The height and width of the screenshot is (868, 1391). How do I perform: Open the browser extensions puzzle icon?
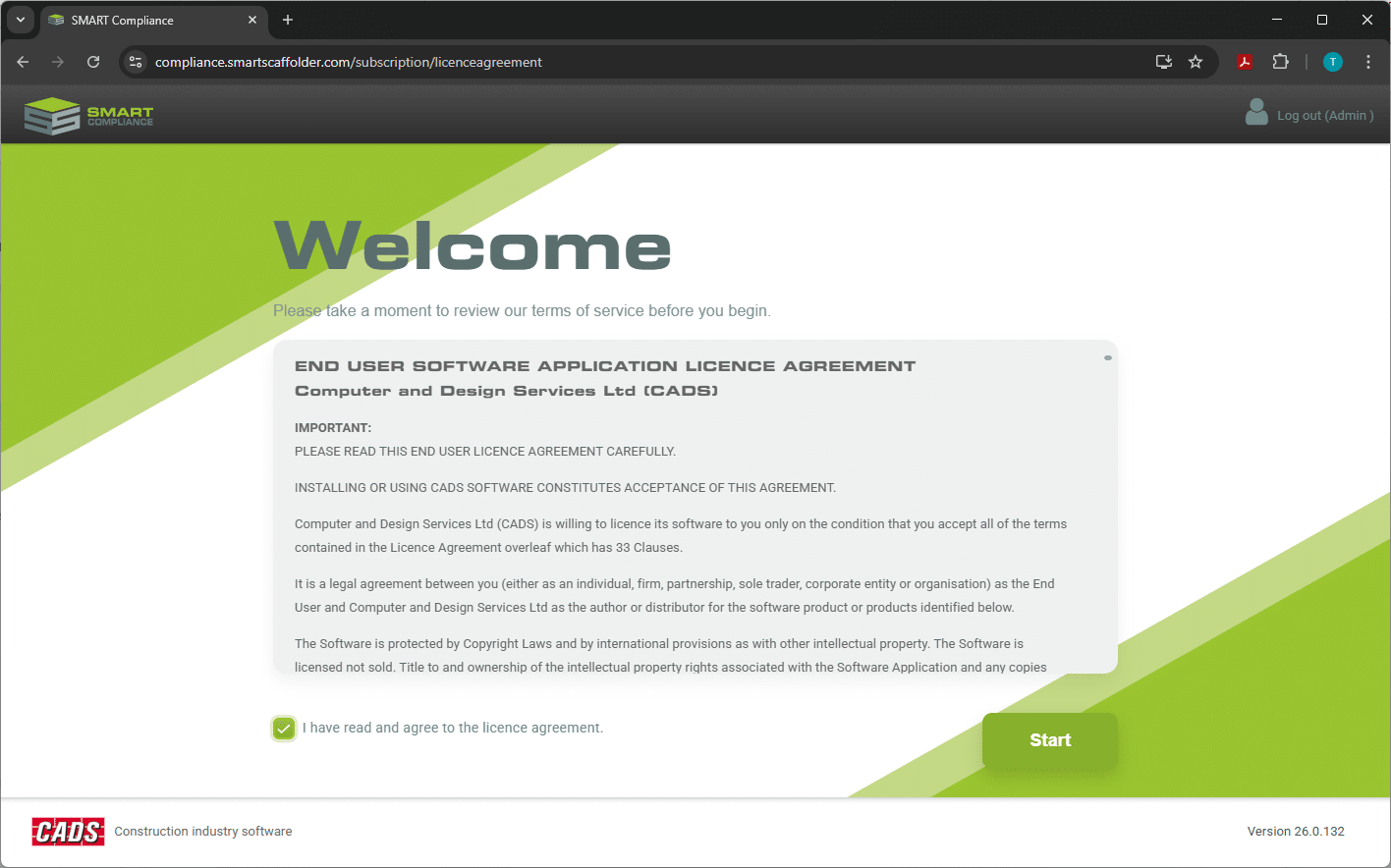[x=1280, y=62]
